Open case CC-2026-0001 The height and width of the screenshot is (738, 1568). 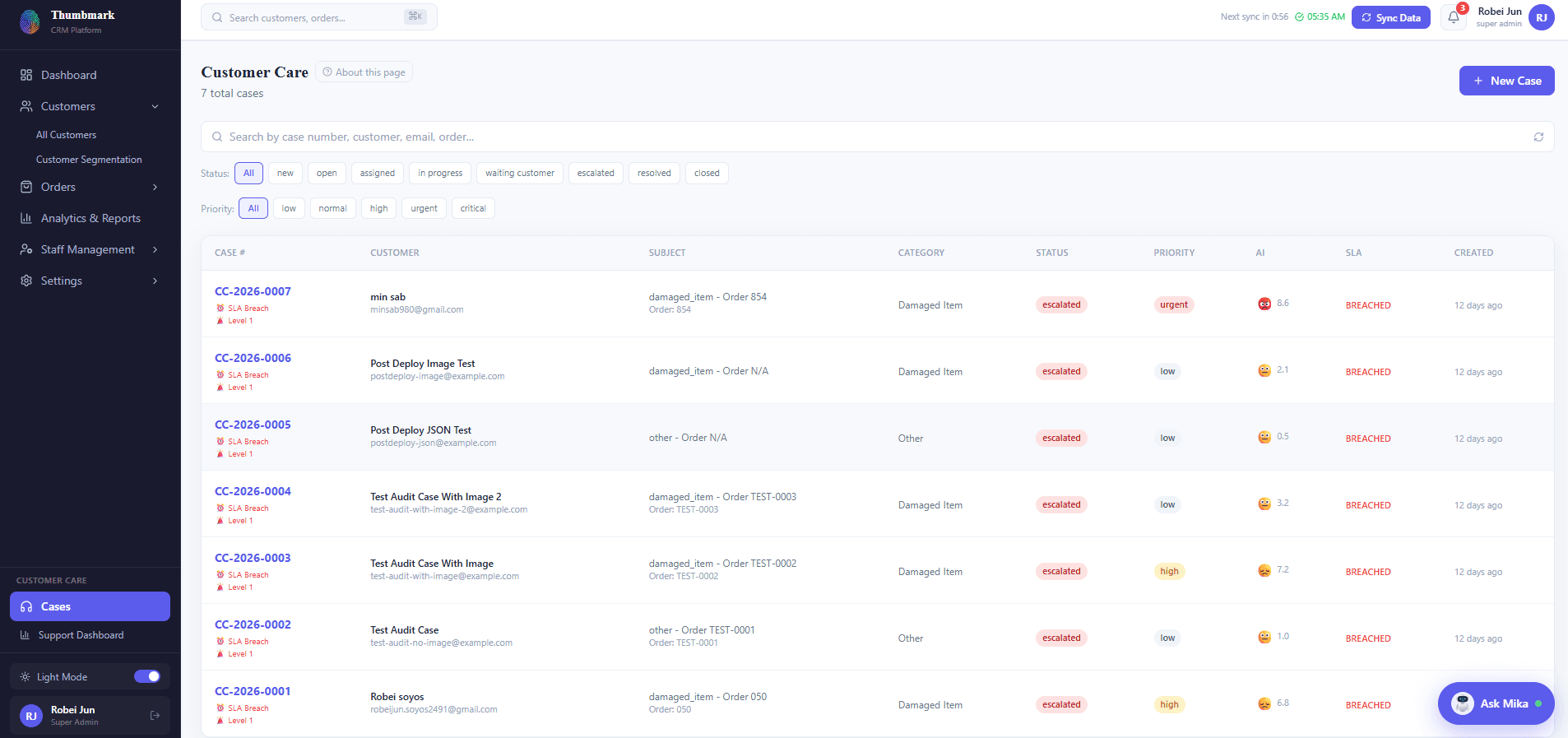coord(253,691)
